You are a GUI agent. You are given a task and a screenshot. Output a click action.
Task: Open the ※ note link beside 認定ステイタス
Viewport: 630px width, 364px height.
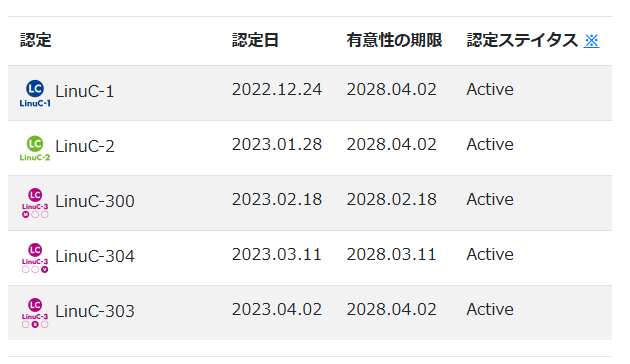[591, 41]
